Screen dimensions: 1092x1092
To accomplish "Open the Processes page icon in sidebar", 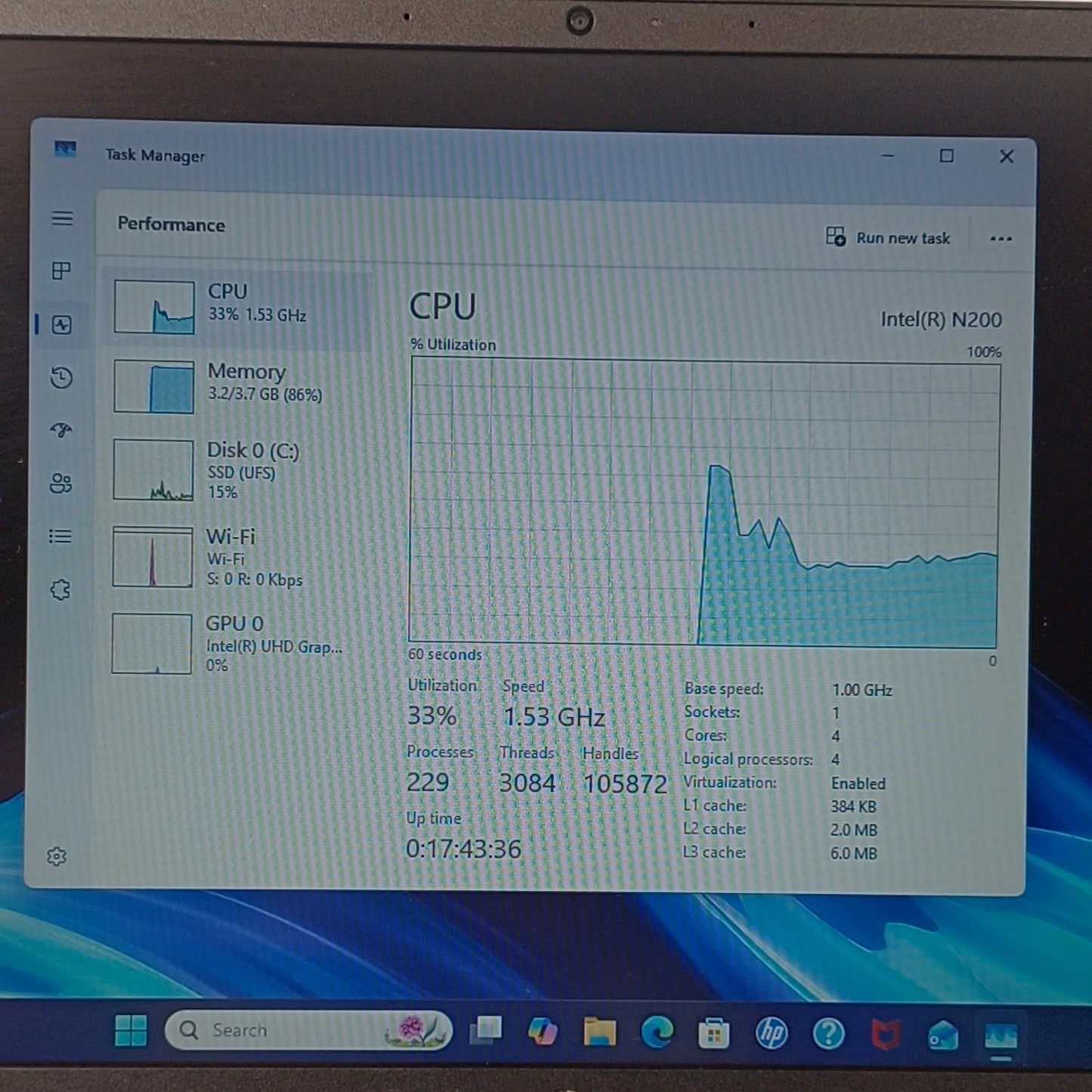I will click(61, 271).
